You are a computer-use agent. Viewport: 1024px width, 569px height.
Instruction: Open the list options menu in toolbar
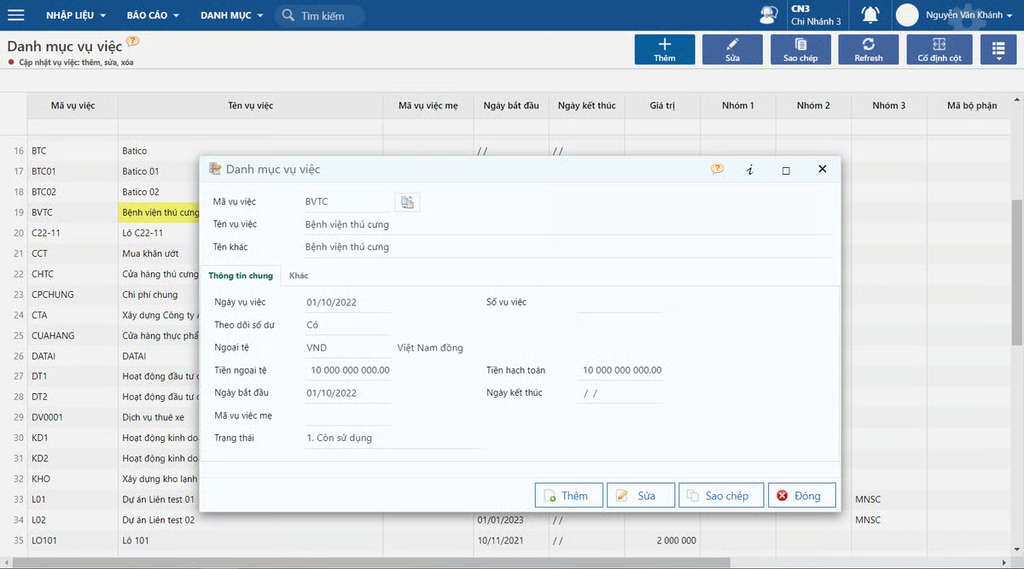[x=998, y=50]
